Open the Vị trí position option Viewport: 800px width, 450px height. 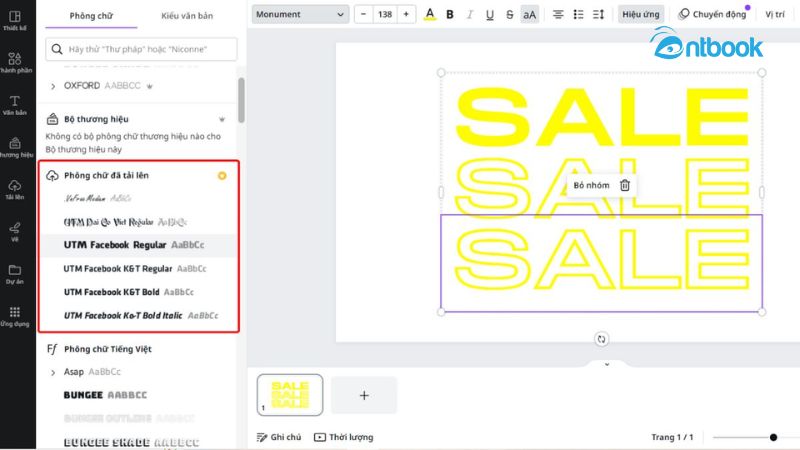pos(774,14)
